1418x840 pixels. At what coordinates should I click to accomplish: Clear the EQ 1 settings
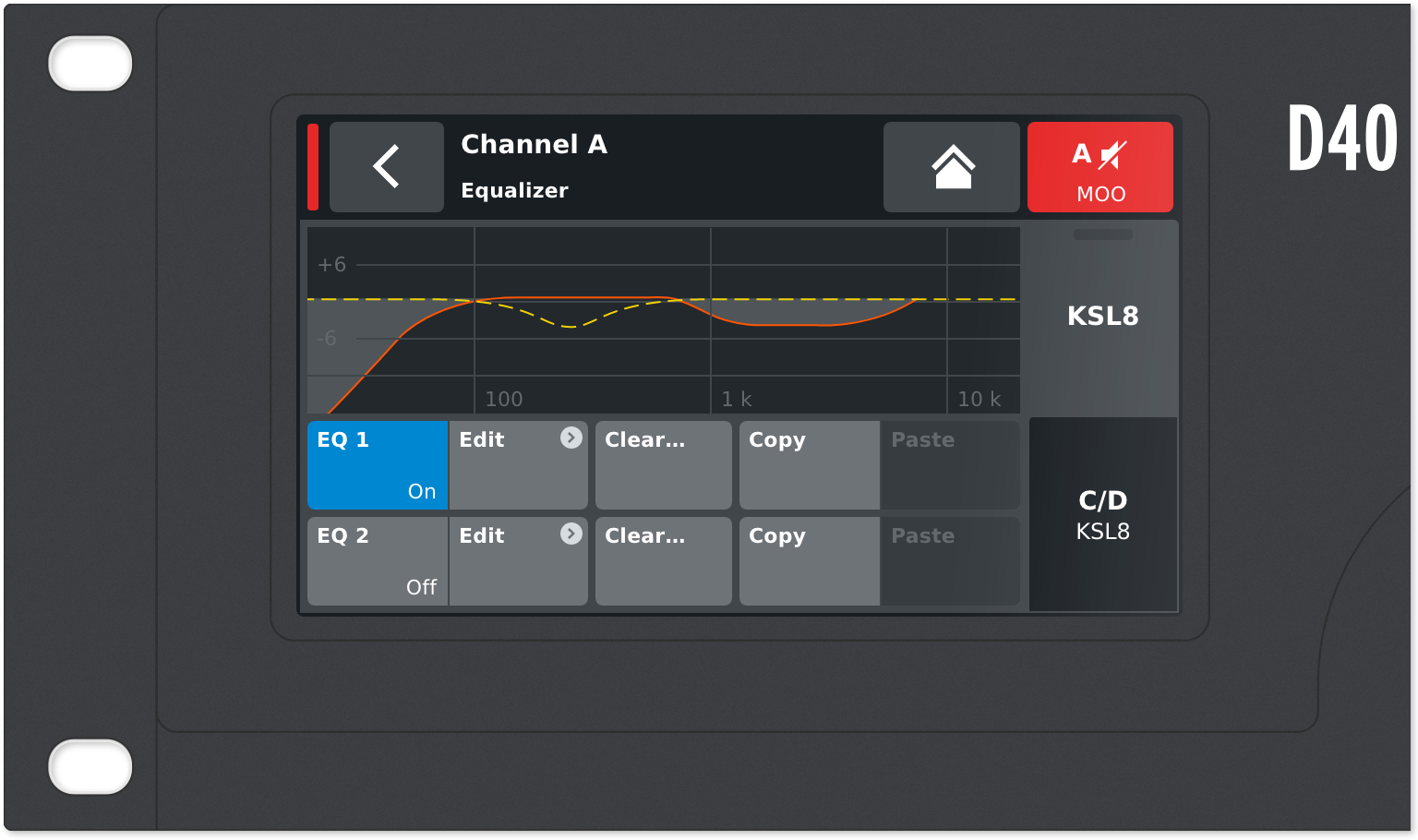(664, 465)
